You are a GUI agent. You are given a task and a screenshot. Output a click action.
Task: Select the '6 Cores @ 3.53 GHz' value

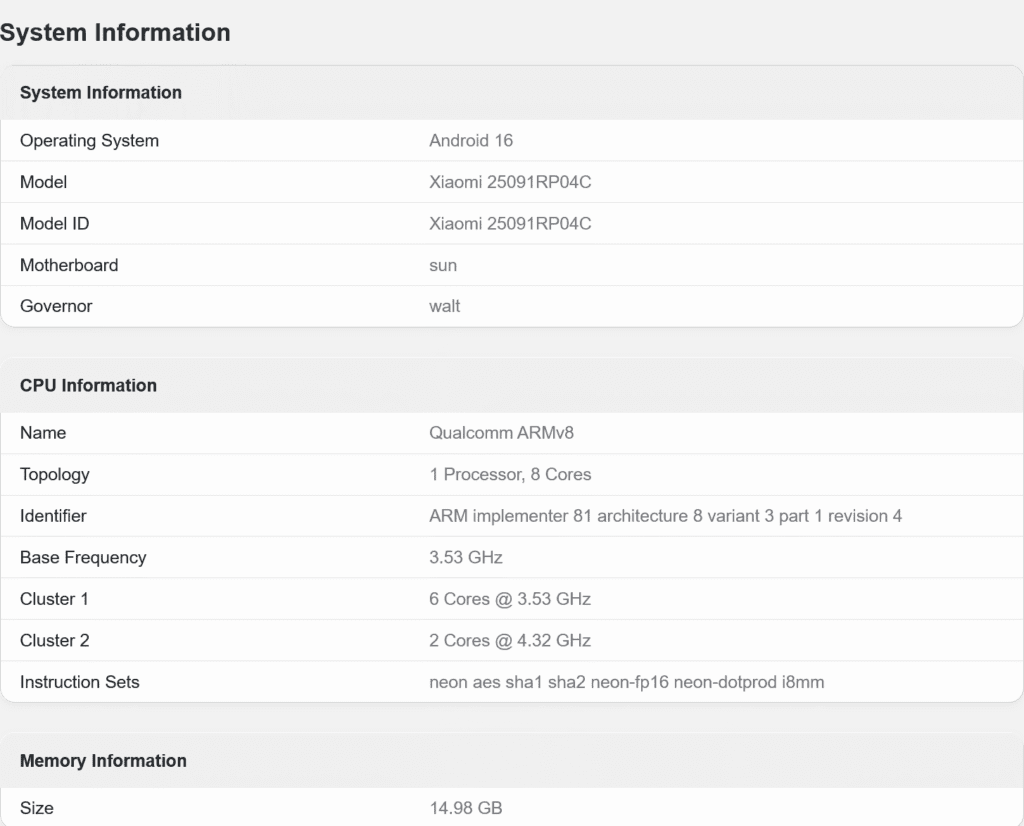click(x=510, y=599)
